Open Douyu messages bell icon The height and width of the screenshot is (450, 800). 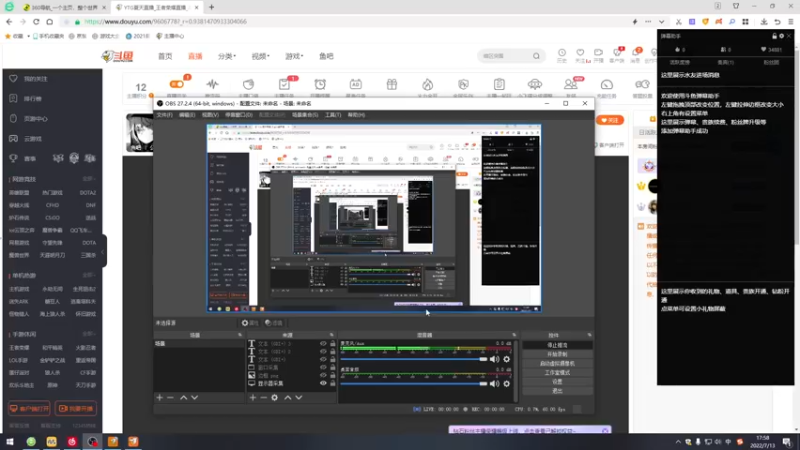[635, 53]
